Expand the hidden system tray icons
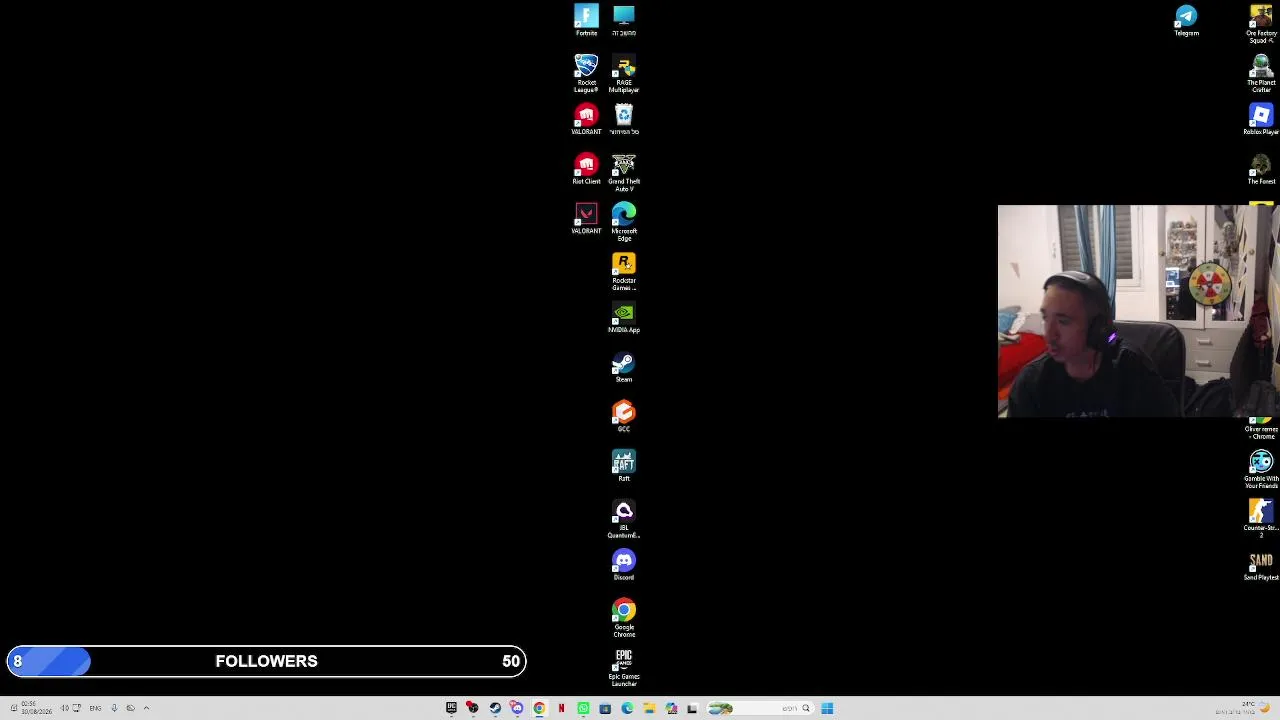1280x720 pixels. click(x=146, y=708)
